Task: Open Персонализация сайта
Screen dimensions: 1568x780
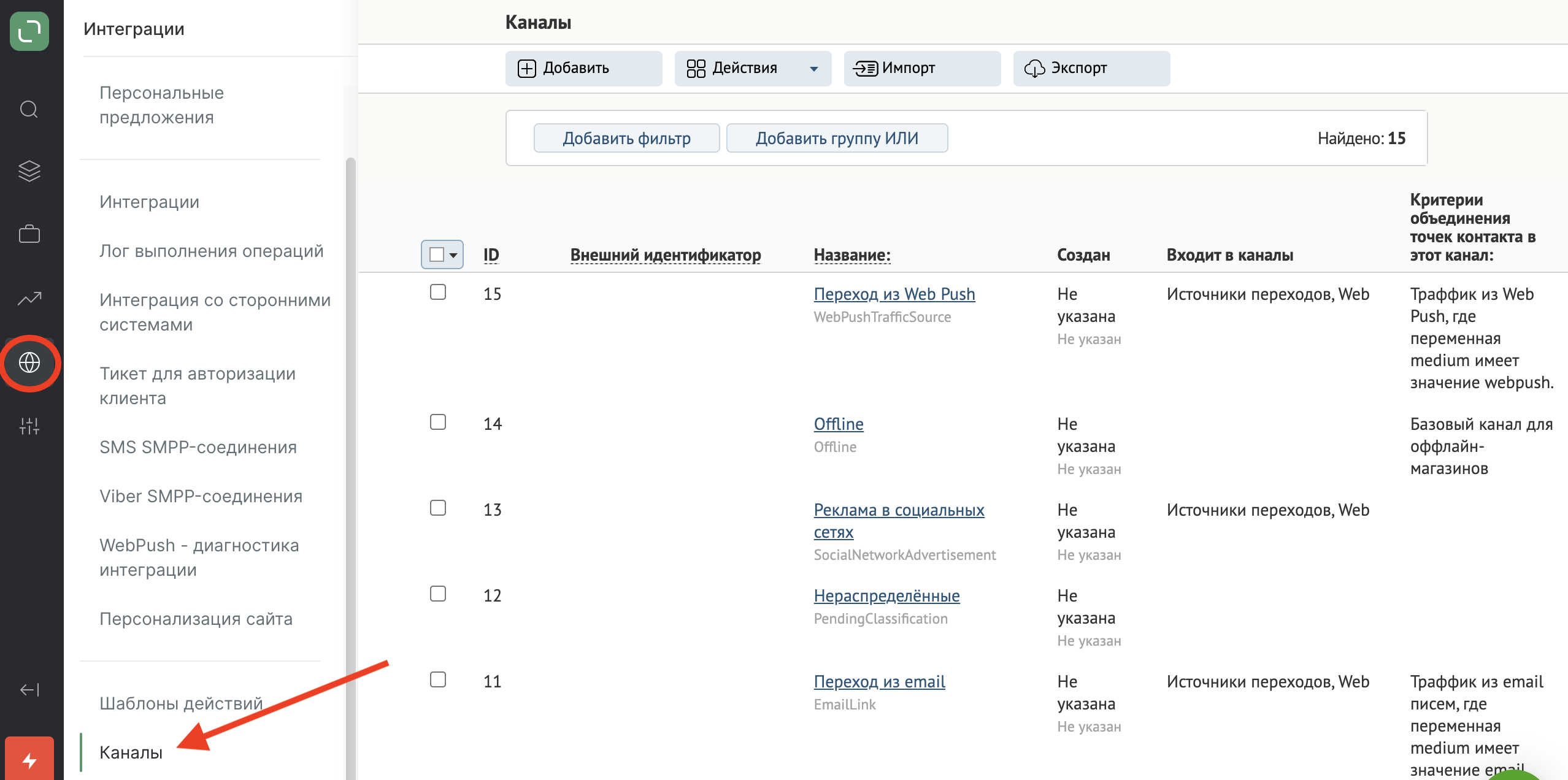Action: pos(196,619)
